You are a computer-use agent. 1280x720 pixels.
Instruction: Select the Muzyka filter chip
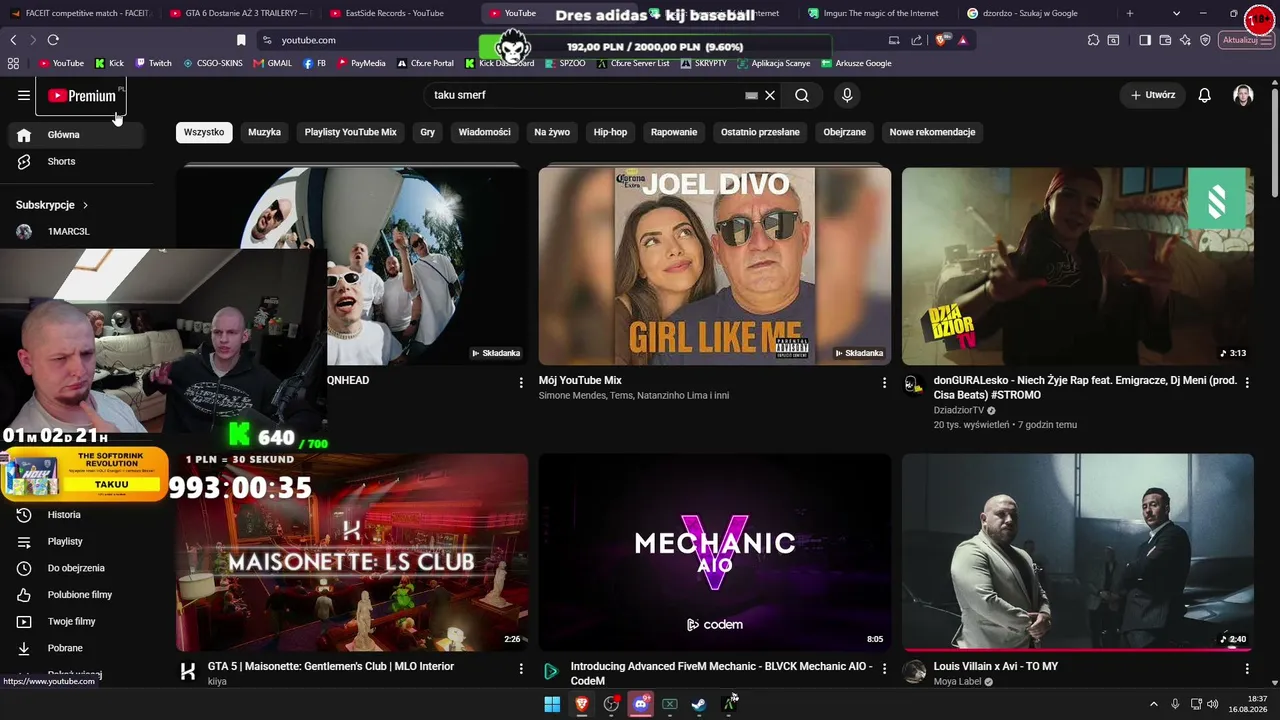click(x=264, y=132)
